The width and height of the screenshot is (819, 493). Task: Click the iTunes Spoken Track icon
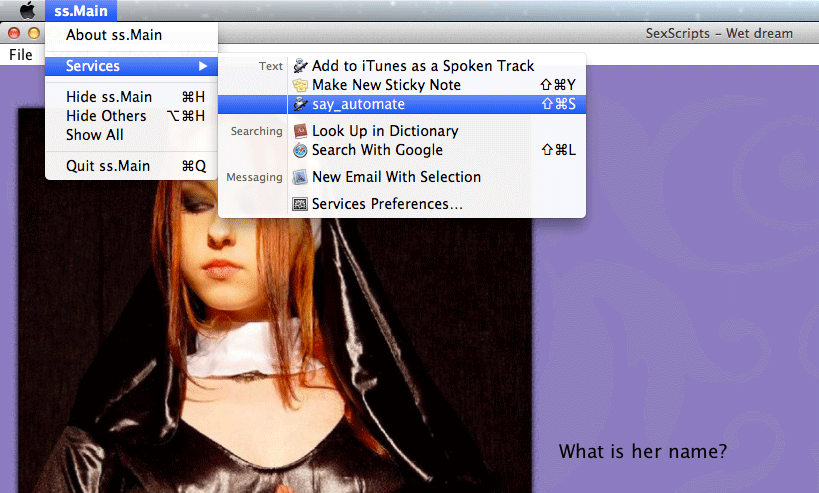tap(300, 66)
